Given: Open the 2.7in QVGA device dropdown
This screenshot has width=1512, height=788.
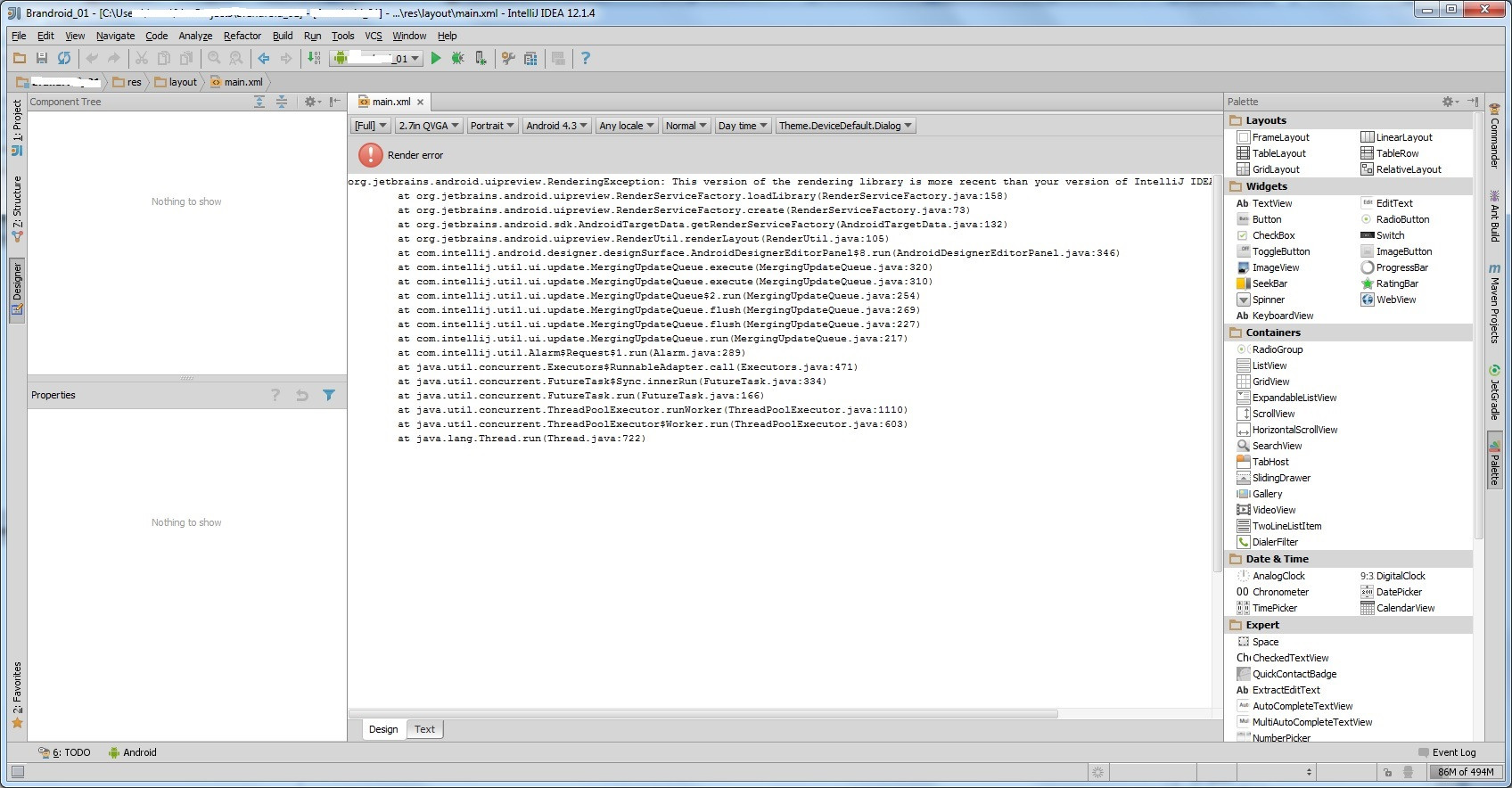Looking at the screenshot, I should tap(429, 126).
